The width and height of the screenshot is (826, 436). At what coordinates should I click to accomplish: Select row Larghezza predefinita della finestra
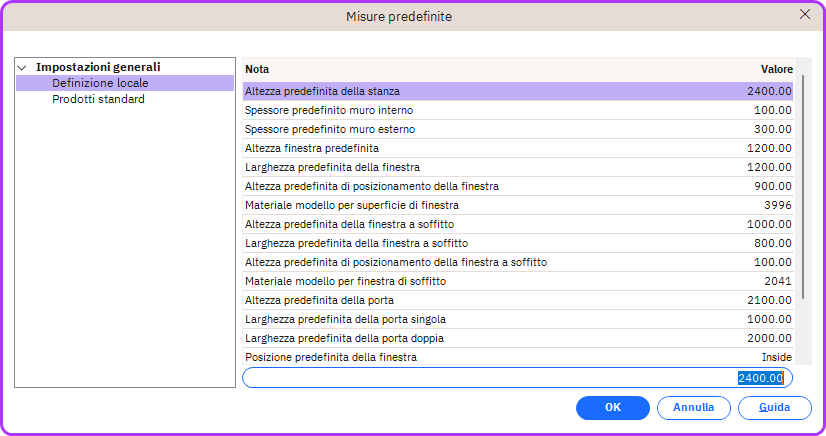[x=332, y=167]
